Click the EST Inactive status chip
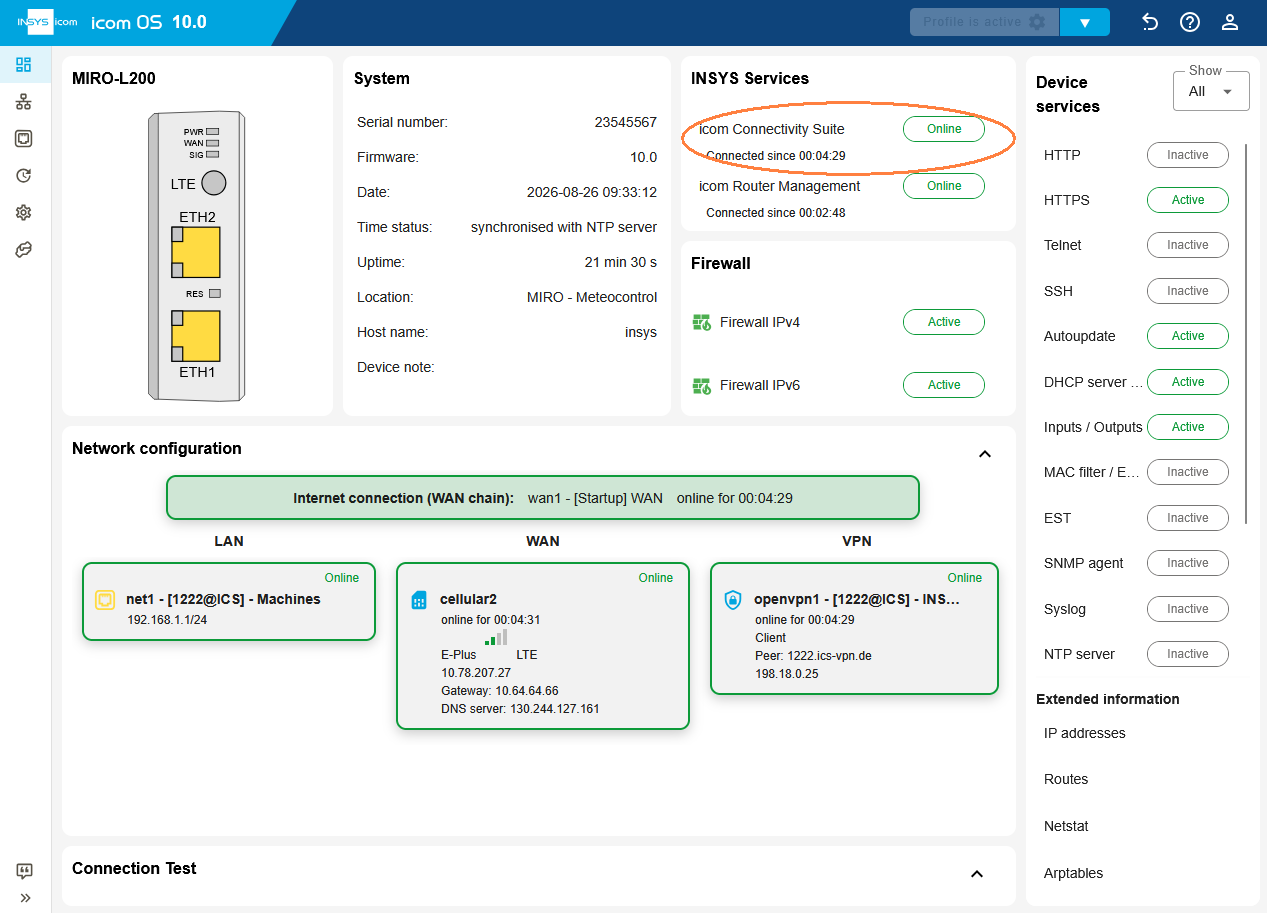The image size is (1267, 913). pos(1187,518)
